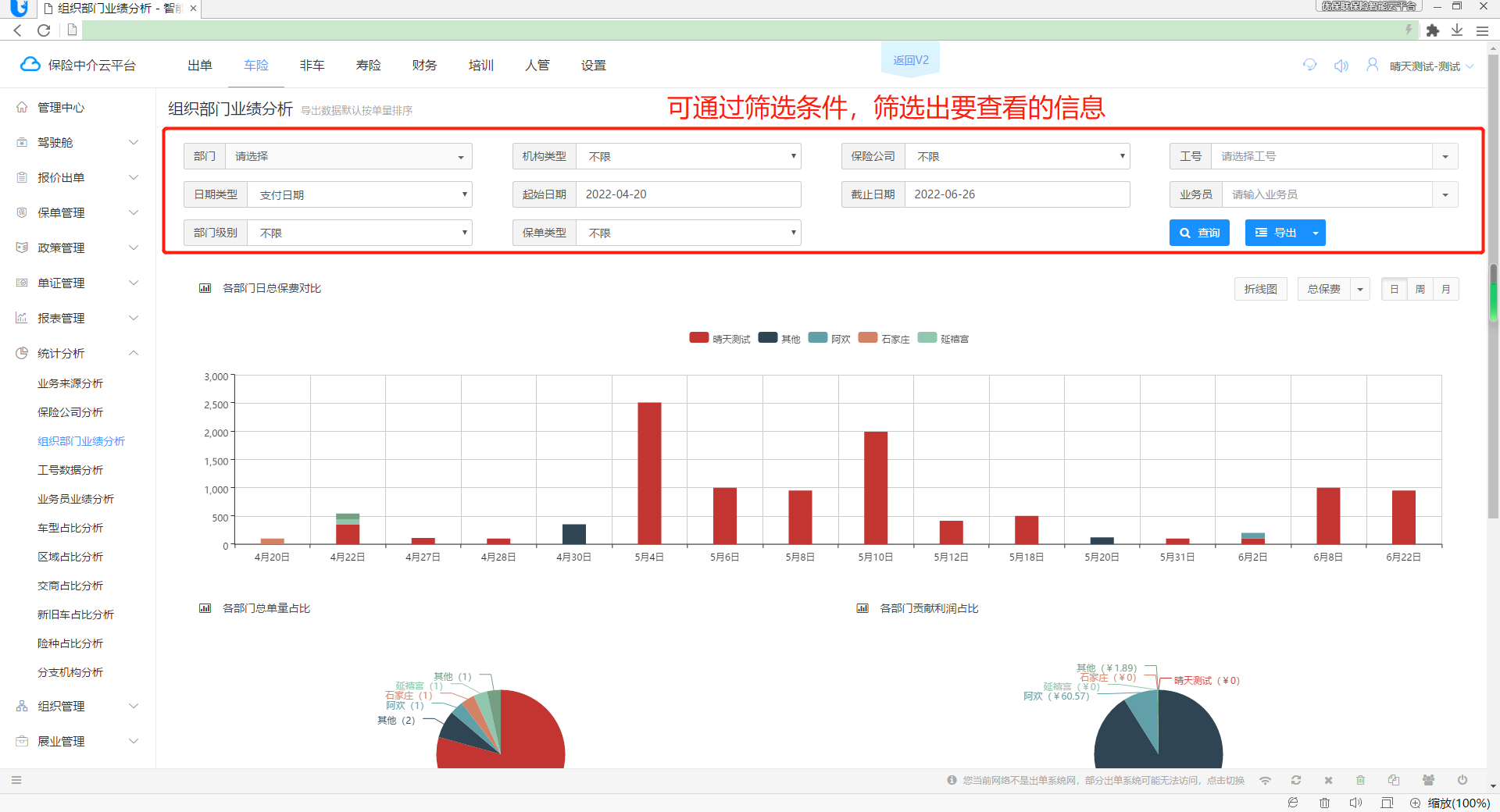The height and width of the screenshot is (812, 1500).
Task: Toggle 延禧宫 legend series
Action: (944, 338)
